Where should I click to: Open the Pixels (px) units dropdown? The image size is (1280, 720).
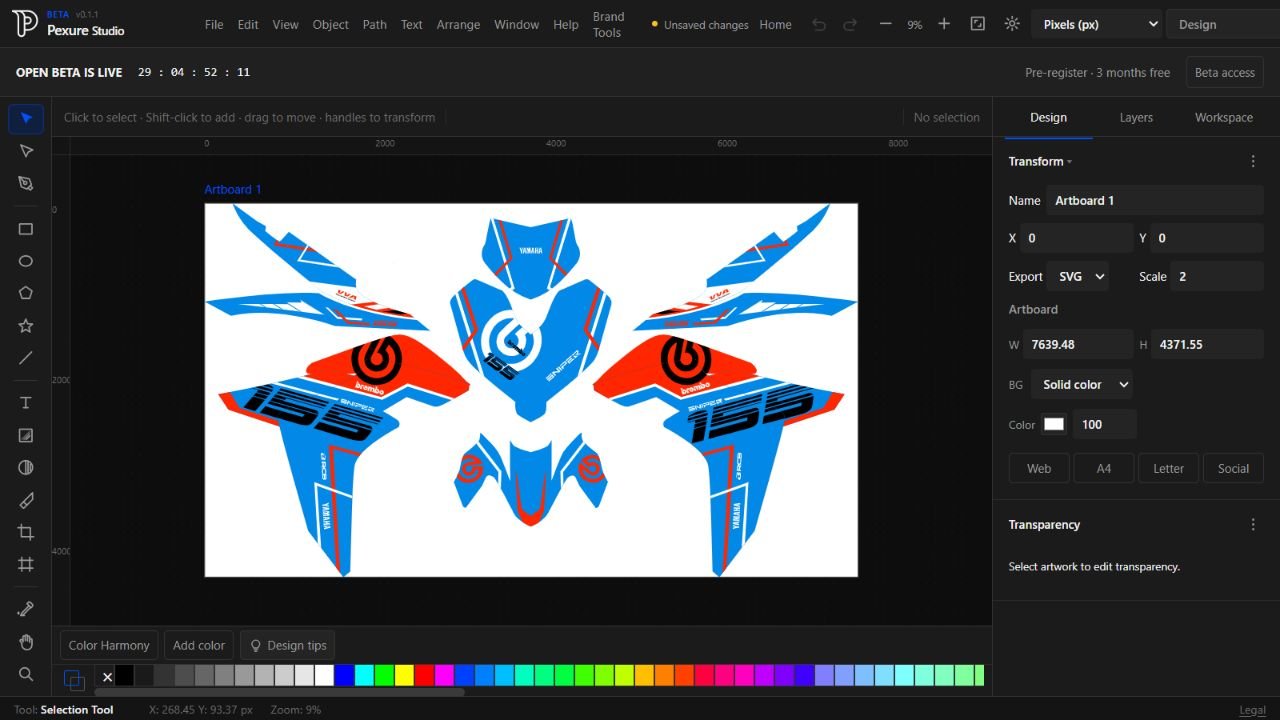pos(1097,24)
